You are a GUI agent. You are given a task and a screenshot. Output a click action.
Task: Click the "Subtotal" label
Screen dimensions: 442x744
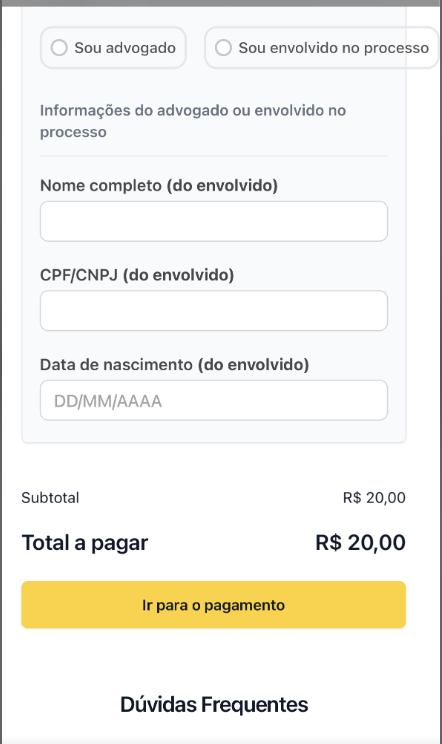(50, 498)
